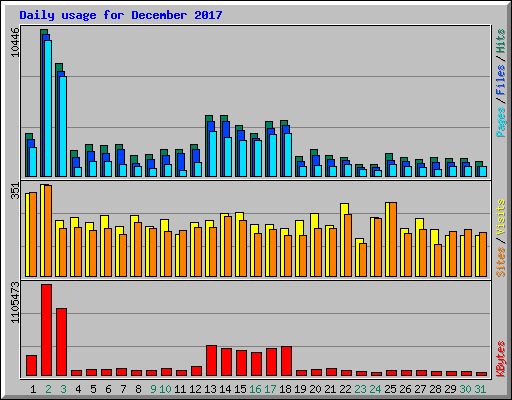This screenshot has width=512, height=400.
Task: Click the red KBytes bar for day 15
Action: [241, 363]
